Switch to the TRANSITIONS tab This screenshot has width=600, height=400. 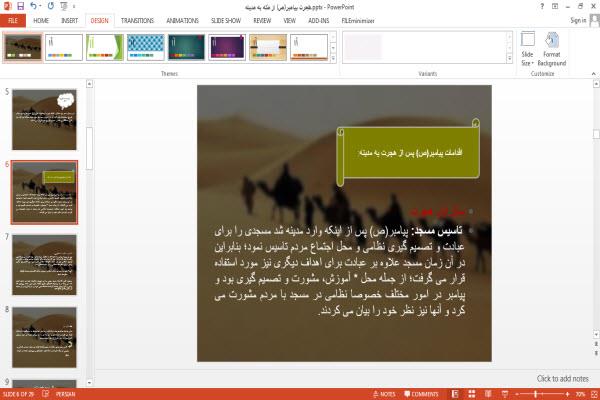(137, 21)
